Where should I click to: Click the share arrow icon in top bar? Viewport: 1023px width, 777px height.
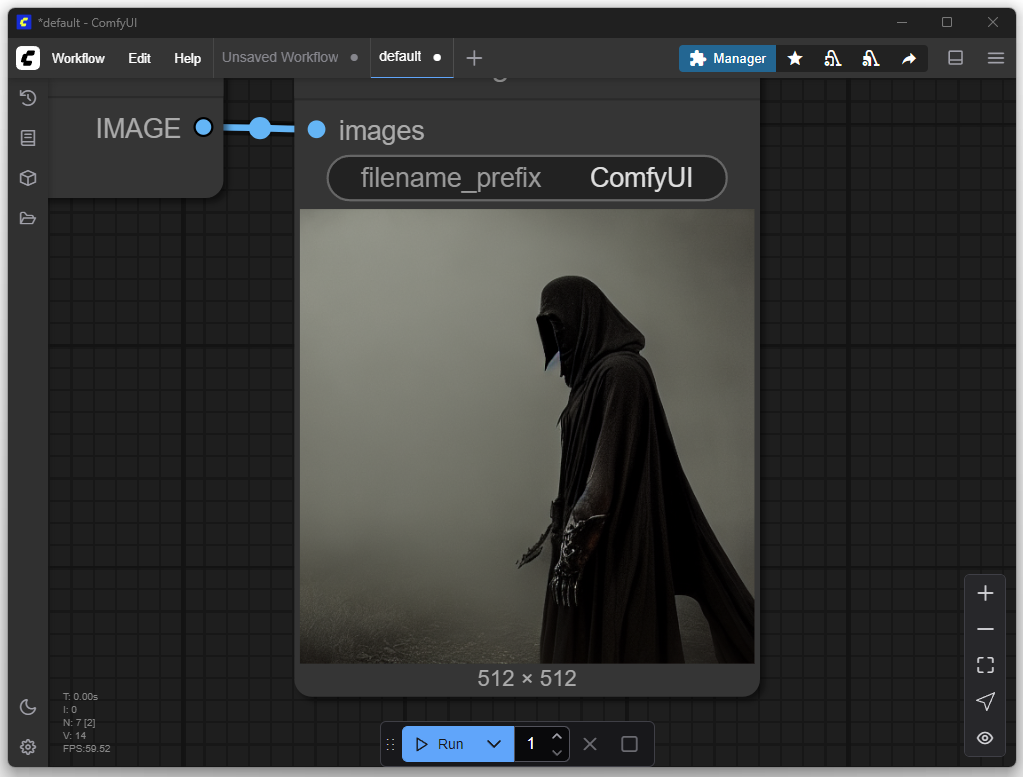pyautogui.click(x=908, y=59)
